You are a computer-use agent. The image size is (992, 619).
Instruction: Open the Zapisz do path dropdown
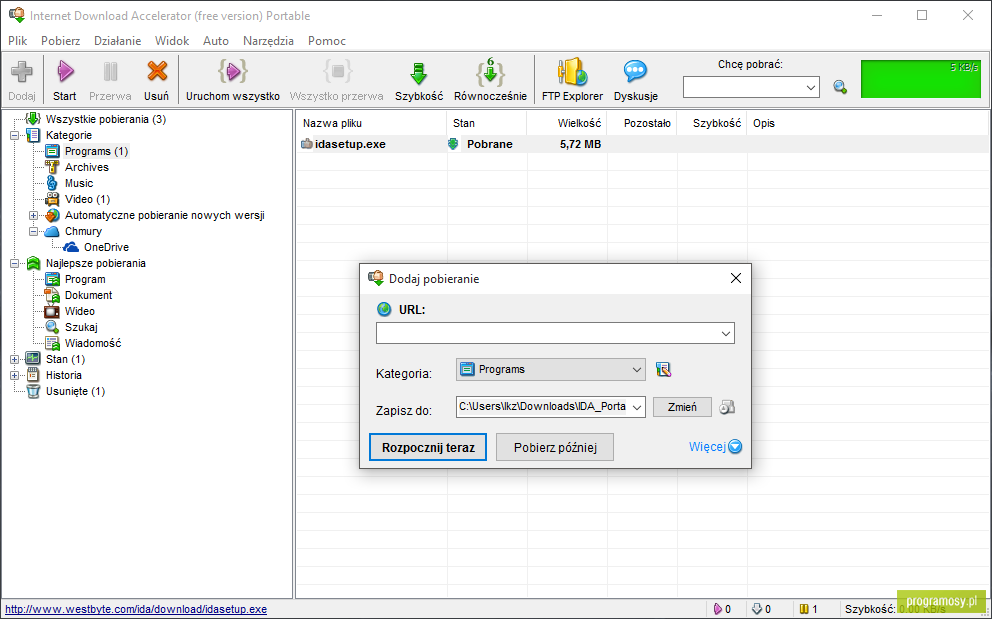(x=638, y=407)
